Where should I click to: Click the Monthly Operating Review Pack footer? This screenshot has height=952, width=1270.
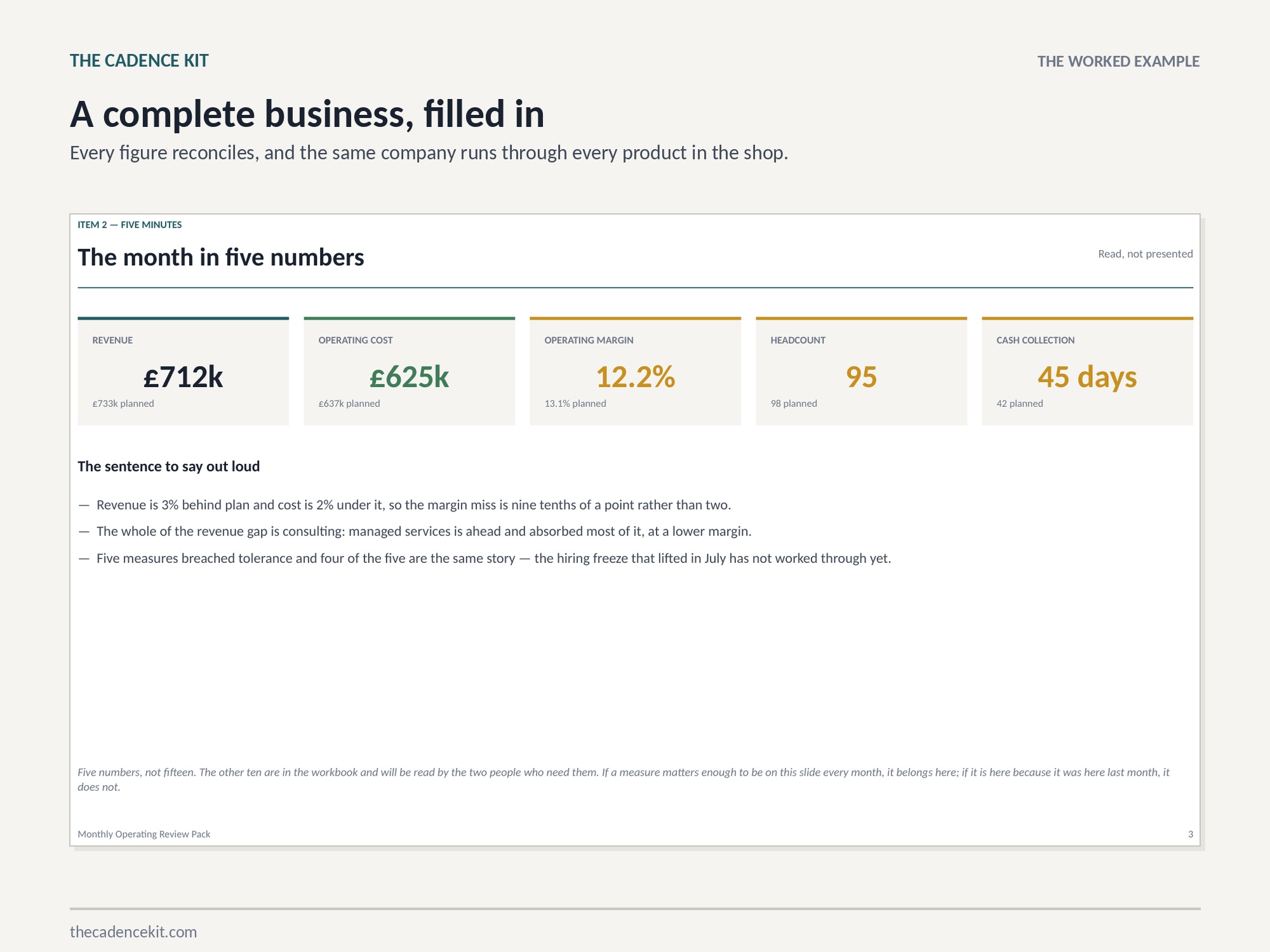pos(144,834)
